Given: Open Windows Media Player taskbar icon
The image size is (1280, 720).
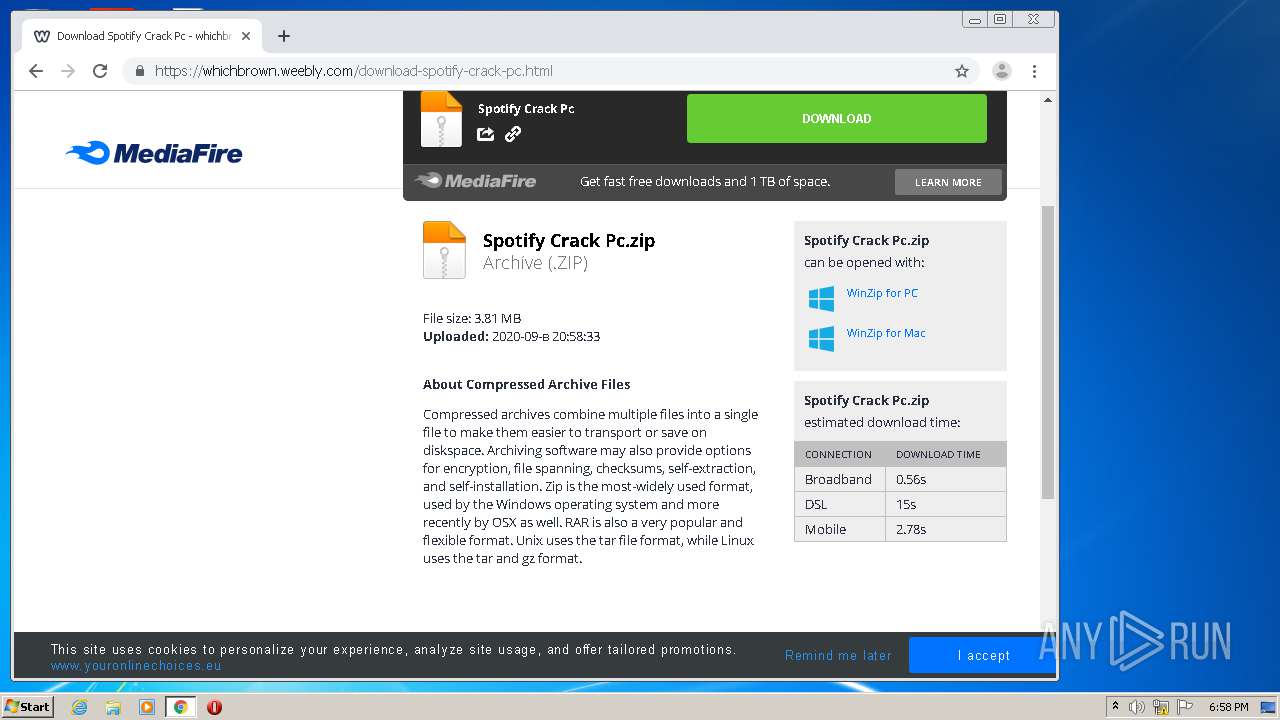Looking at the screenshot, I should [x=147, y=707].
